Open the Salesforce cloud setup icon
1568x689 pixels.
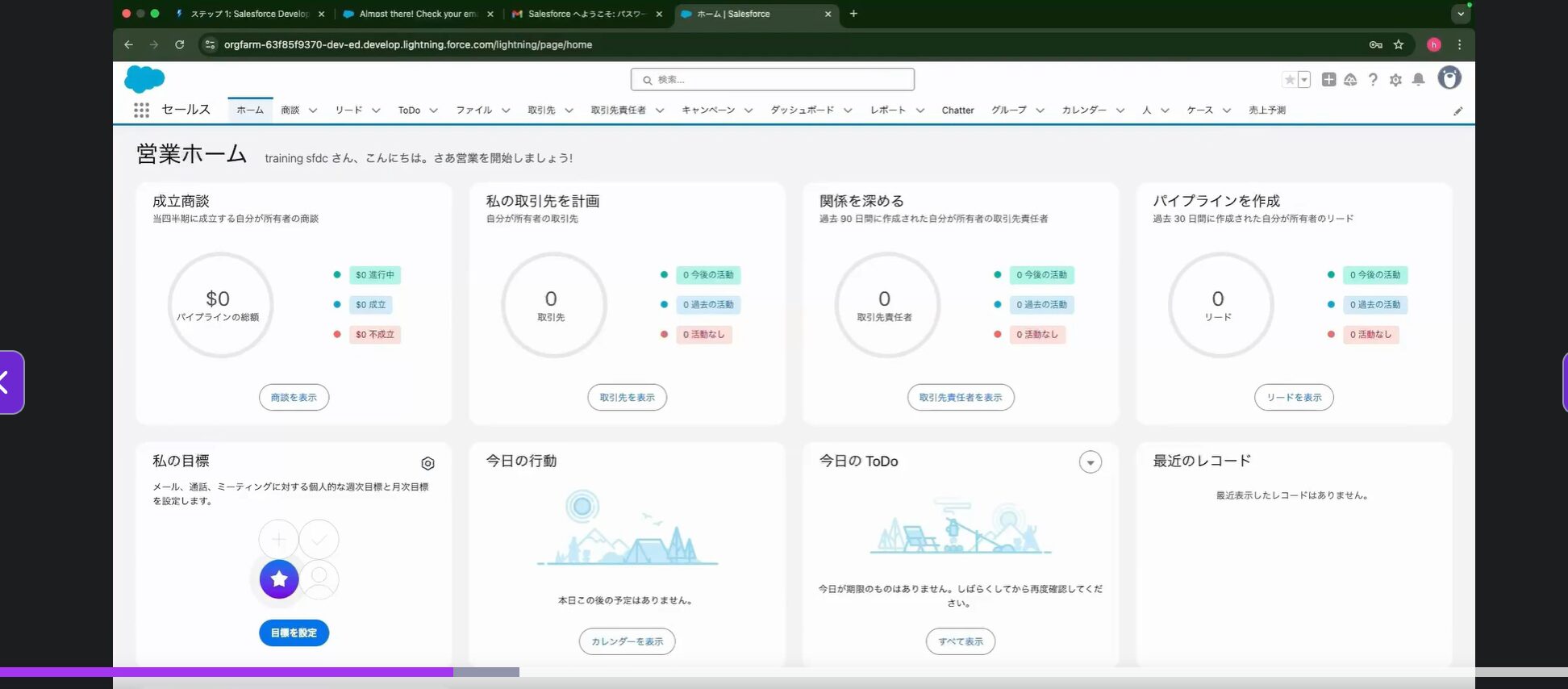[x=1350, y=79]
